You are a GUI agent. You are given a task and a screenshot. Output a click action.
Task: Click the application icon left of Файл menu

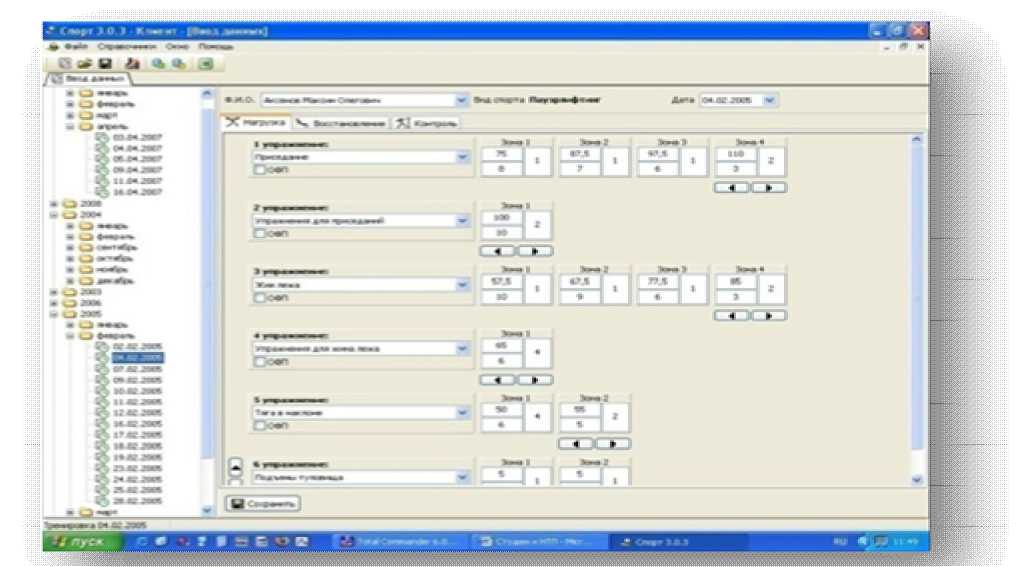click(54, 47)
